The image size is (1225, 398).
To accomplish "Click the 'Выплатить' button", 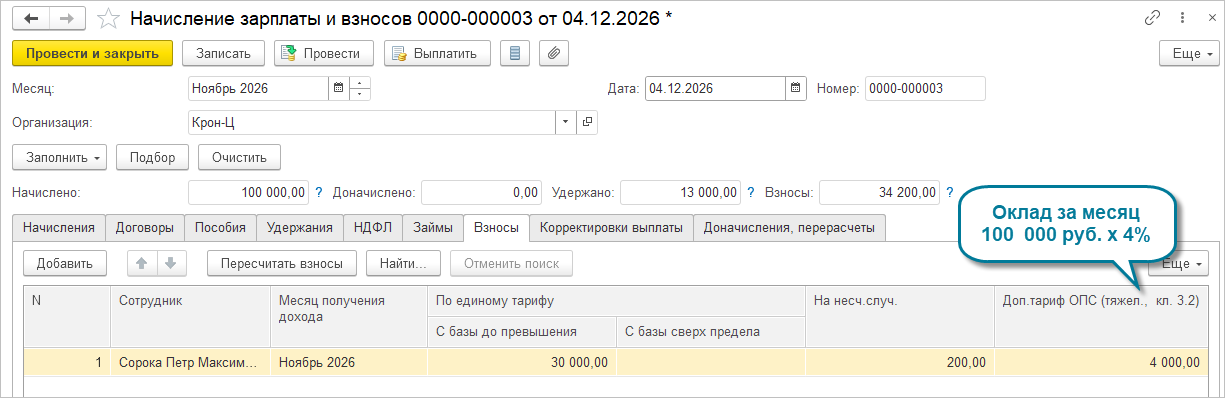I will pyautogui.click(x=437, y=53).
